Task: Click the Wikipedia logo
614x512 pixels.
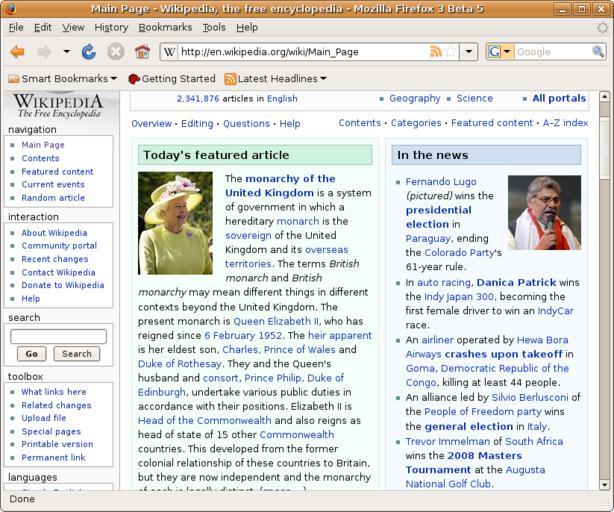Action: point(58,106)
